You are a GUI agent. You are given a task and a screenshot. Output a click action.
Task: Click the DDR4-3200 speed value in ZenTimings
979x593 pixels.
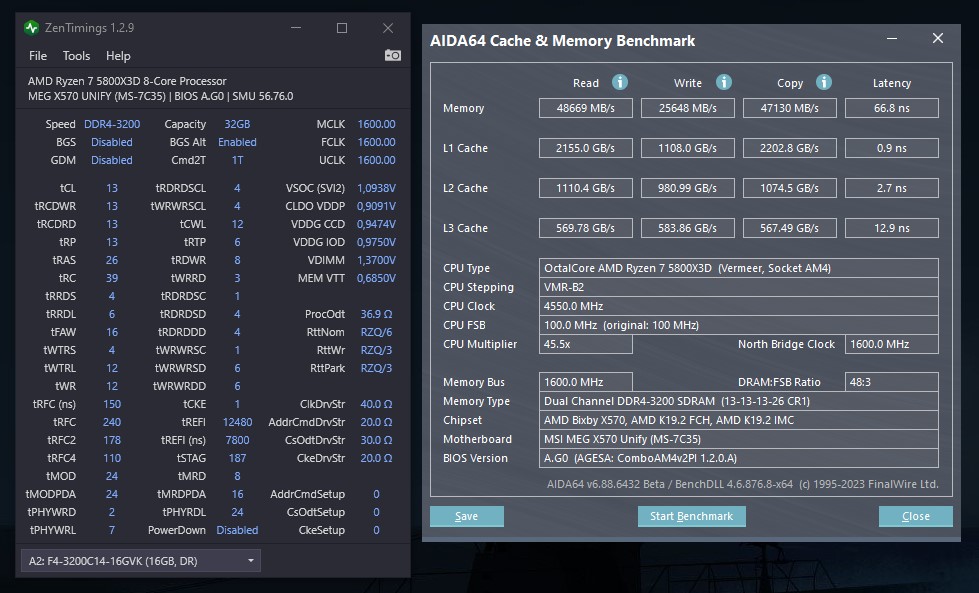coord(112,124)
